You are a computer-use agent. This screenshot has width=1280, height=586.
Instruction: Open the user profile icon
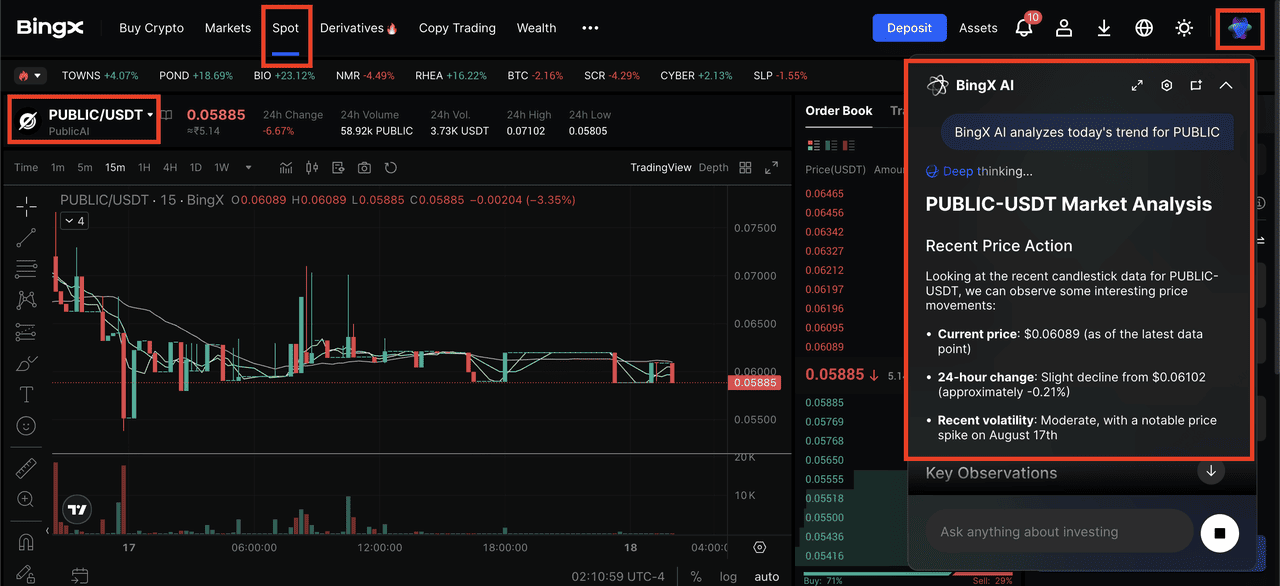click(x=1064, y=28)
